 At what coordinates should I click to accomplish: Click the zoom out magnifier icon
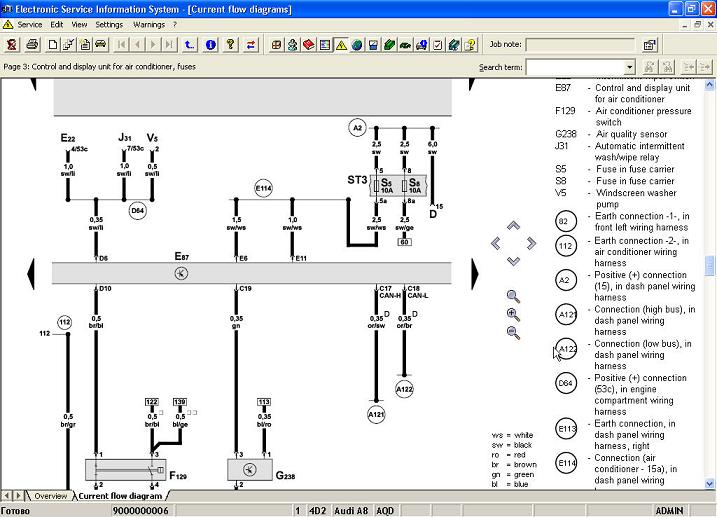click(513, 332)
